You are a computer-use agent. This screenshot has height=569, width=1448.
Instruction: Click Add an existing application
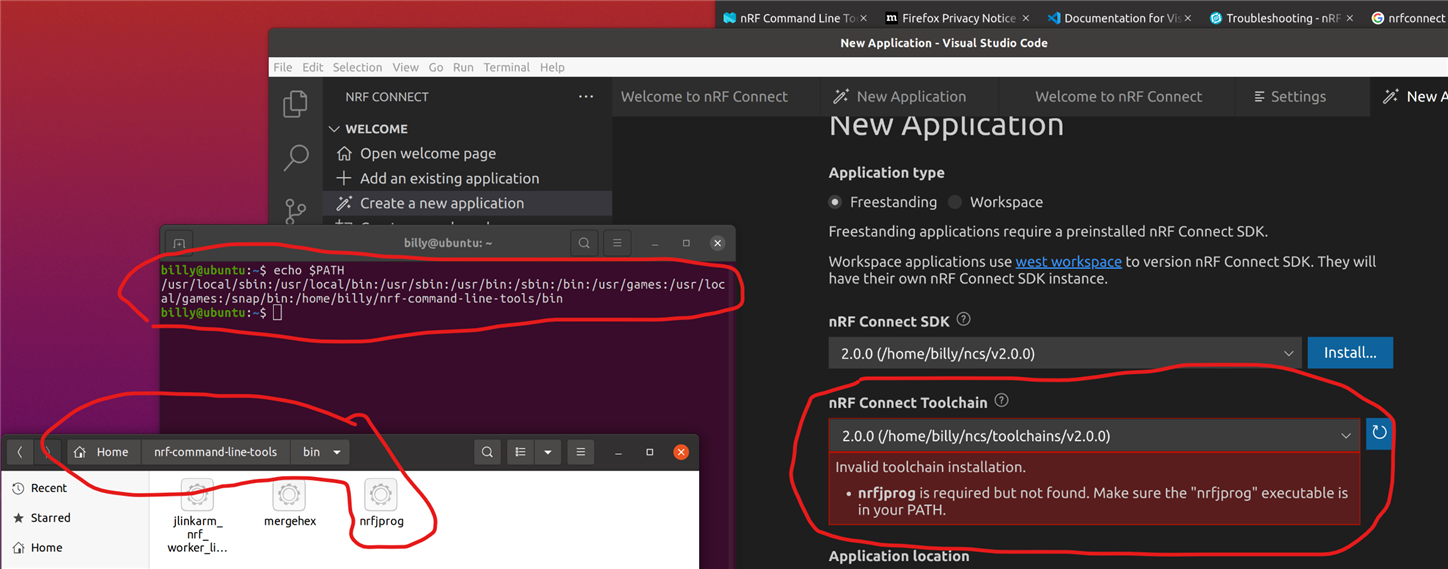[x=449, y=178]
